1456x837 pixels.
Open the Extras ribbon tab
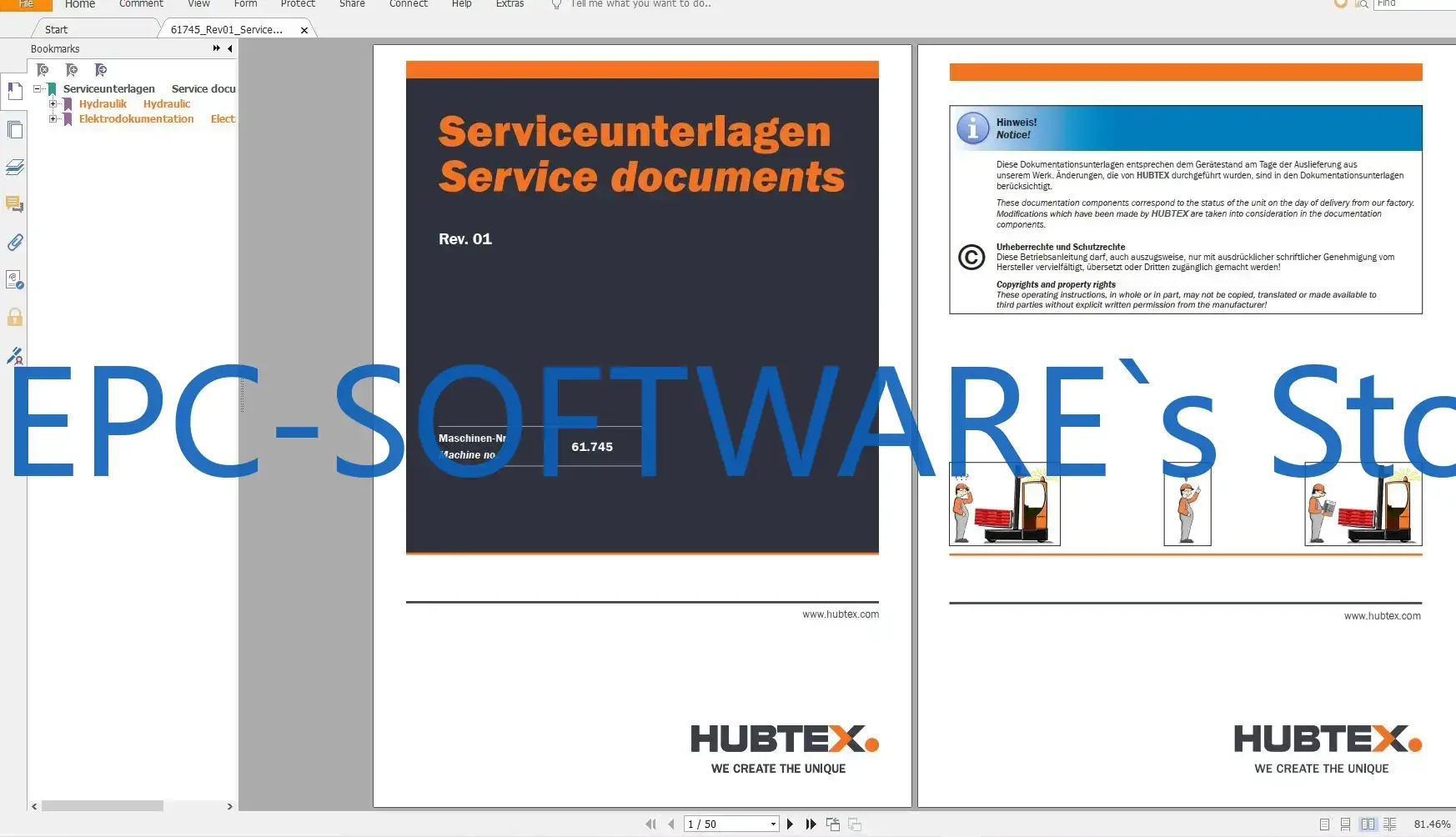tap(510, 4)
